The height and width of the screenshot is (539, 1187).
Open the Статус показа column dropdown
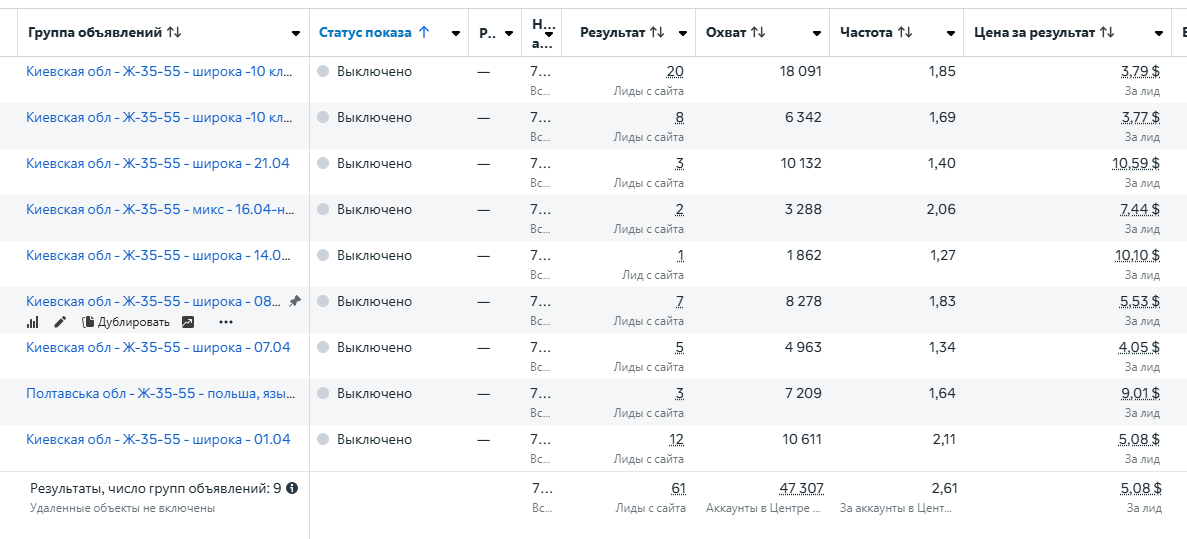456,33
